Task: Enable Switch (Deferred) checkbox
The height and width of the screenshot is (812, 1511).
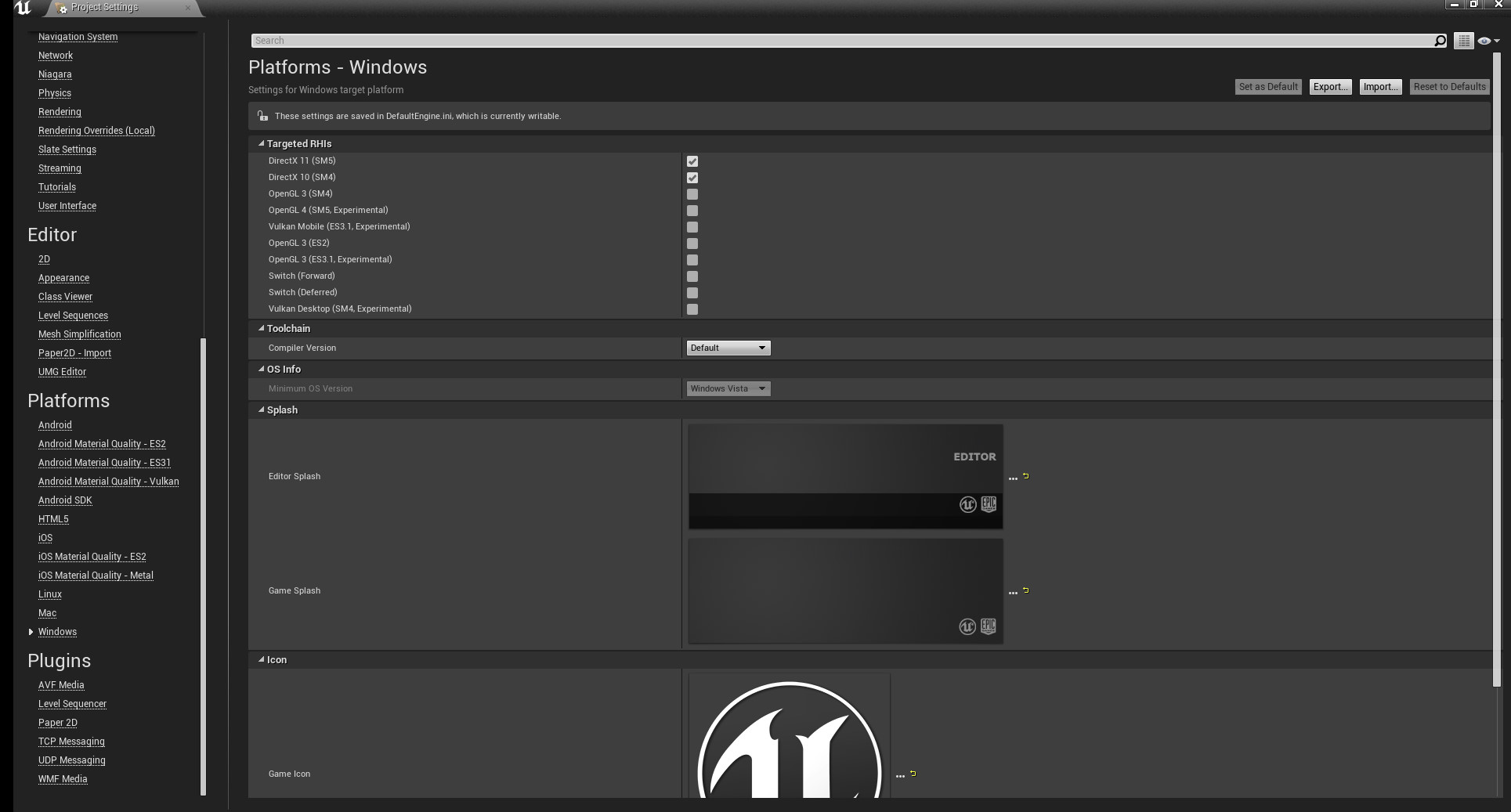Action: [692, 293]
